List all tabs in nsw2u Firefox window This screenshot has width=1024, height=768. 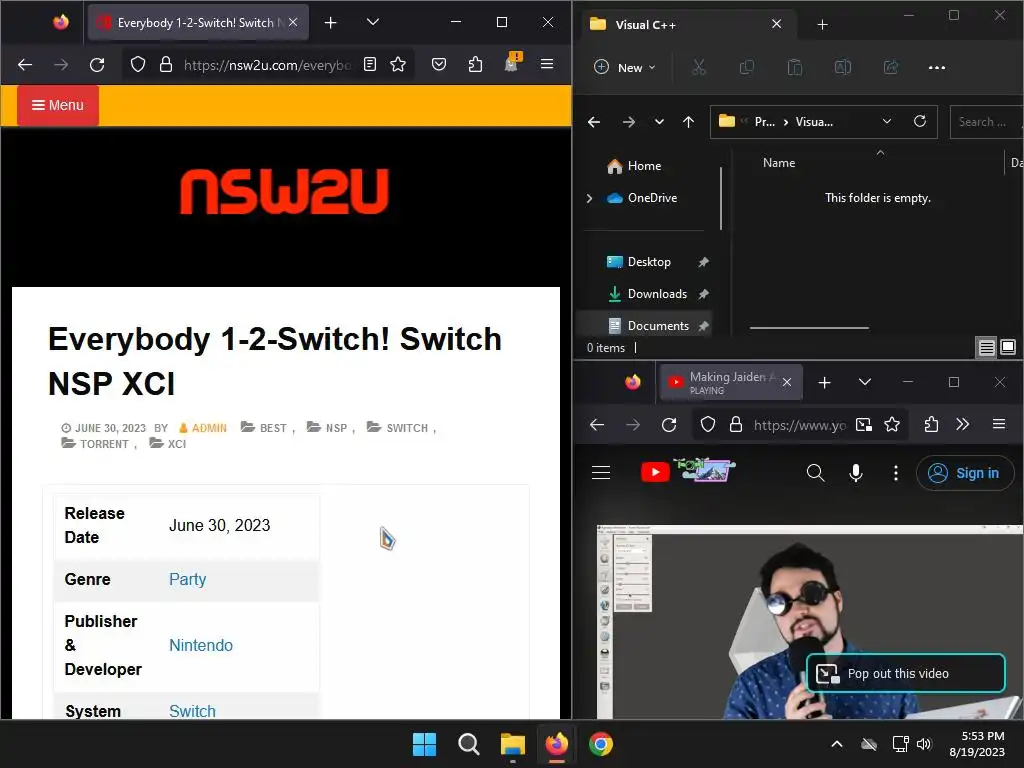373,23
